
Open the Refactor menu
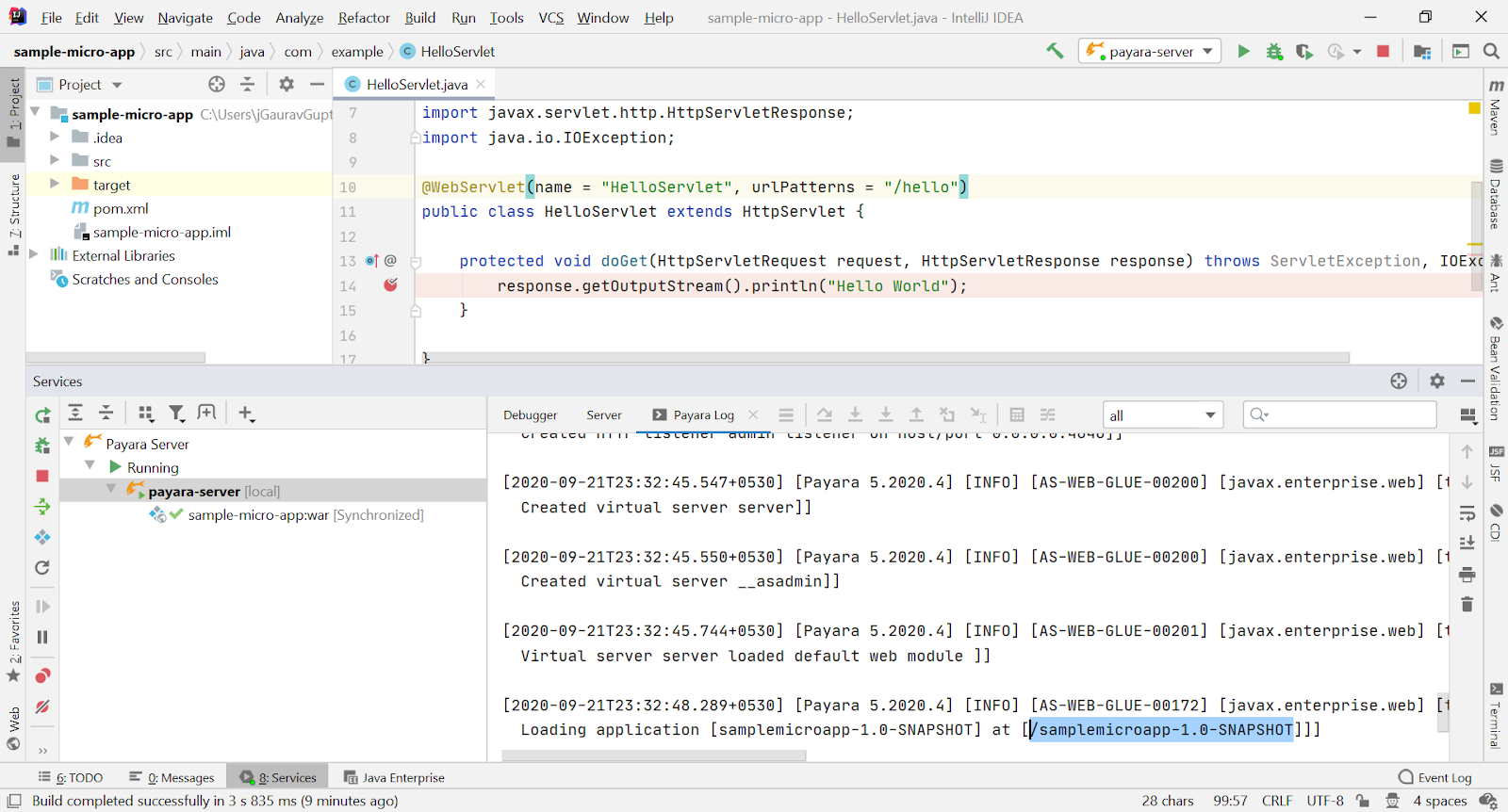364,18
